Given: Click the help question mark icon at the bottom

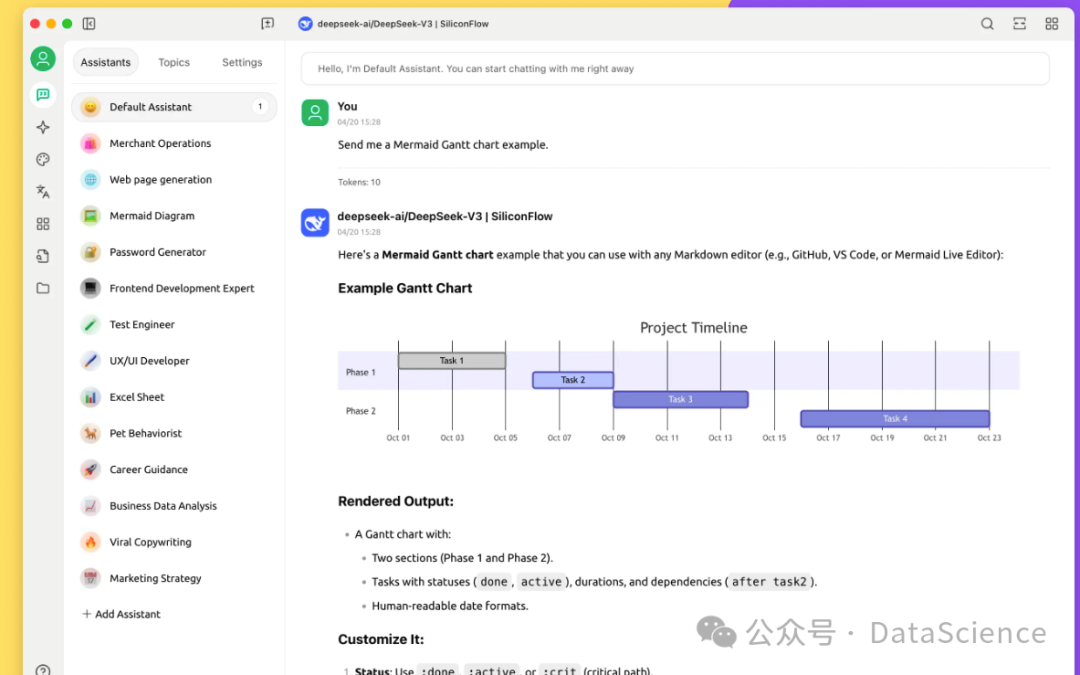Looking at the screenshot, I should 43,670.
